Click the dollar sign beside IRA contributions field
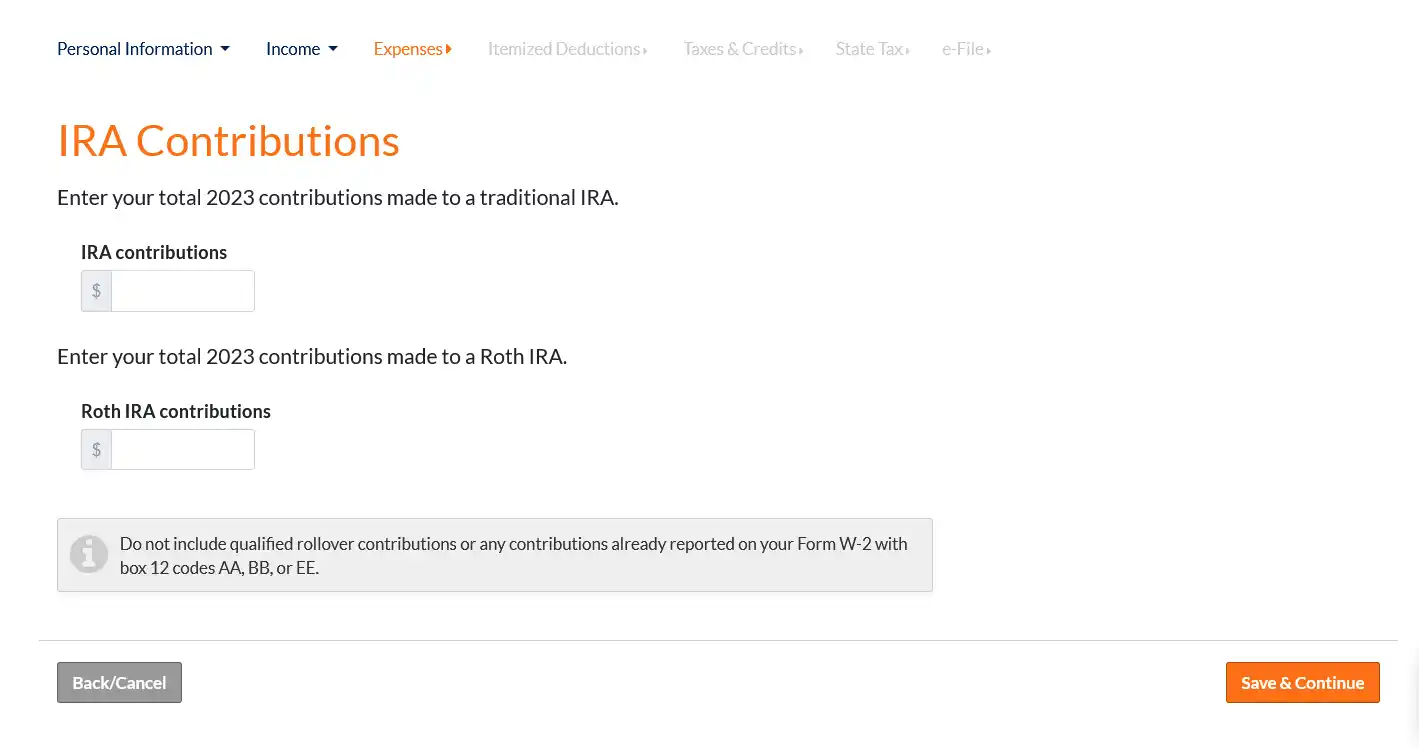1419x748 pixels. pos(96,291)
